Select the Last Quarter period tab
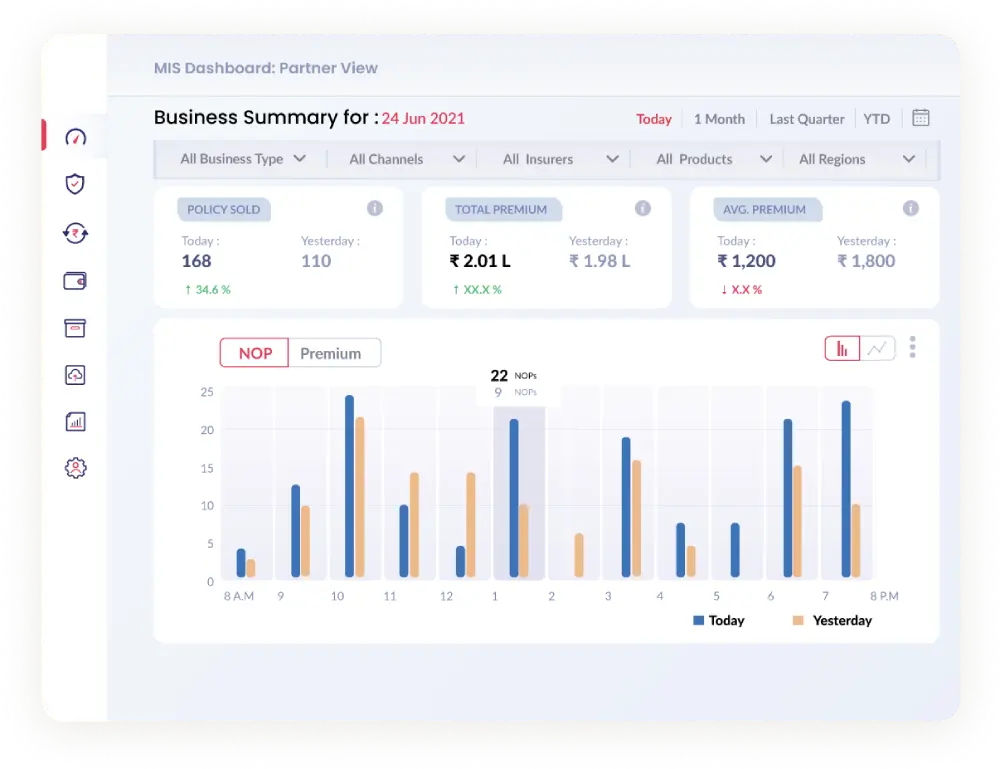The width and height of the screenshot is (1000, 769). pyautogui.click(x=807, y=119)
